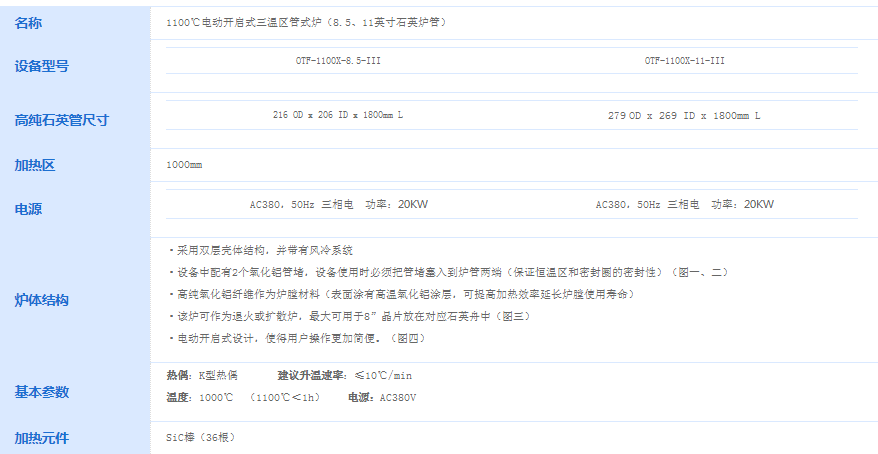Select the temperature text 温度: 1000℃
Screen dimensions: 878x454
[x=200, y=398]
